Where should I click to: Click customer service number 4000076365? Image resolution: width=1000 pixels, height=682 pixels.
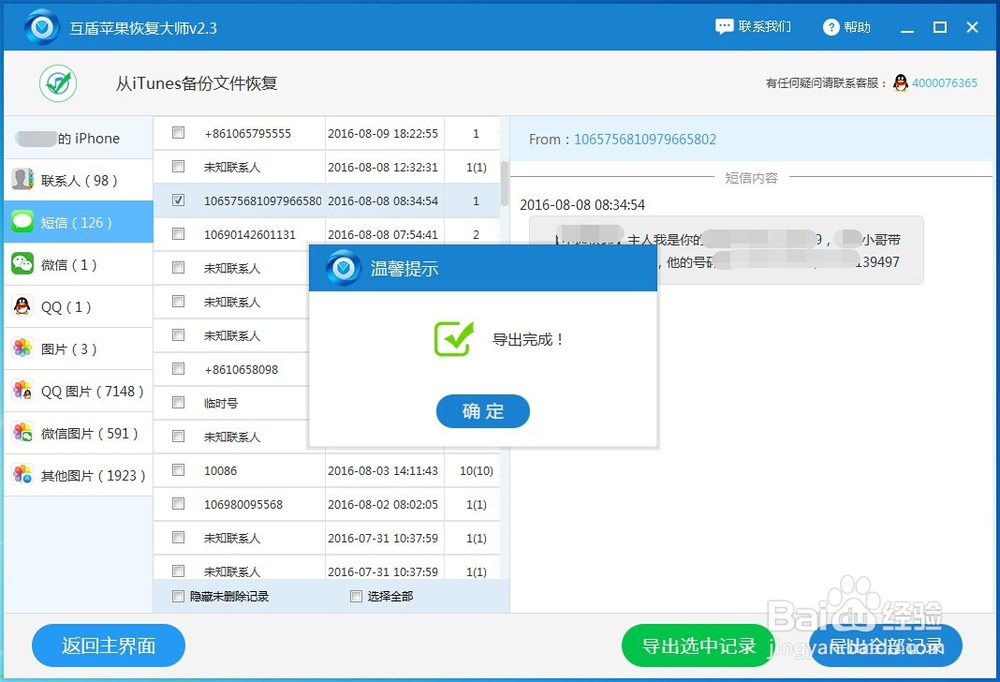pos(945,83)
